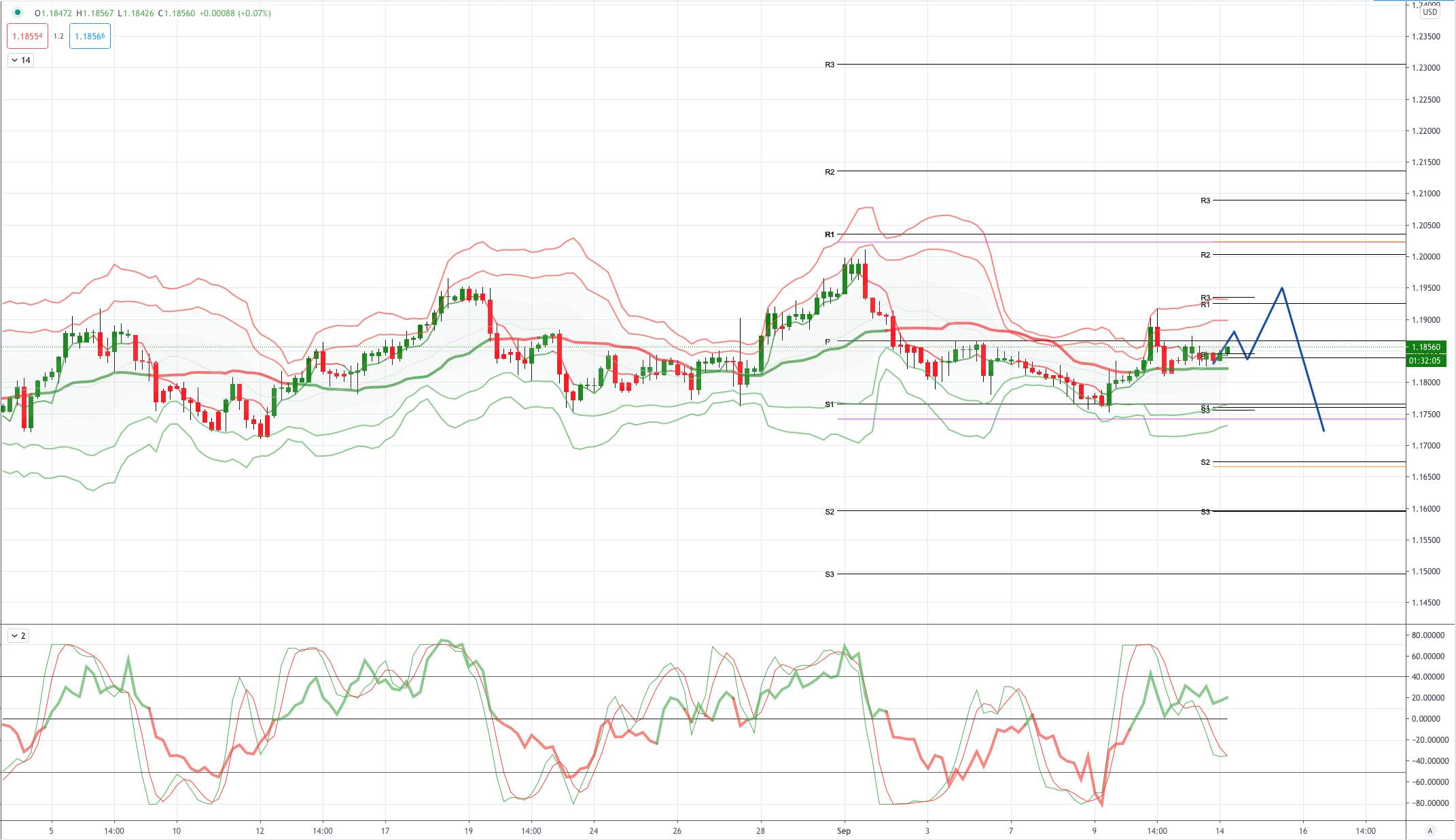
Task: Click the change value +0.00088 (+0.07%)
Action: [235, 13]
